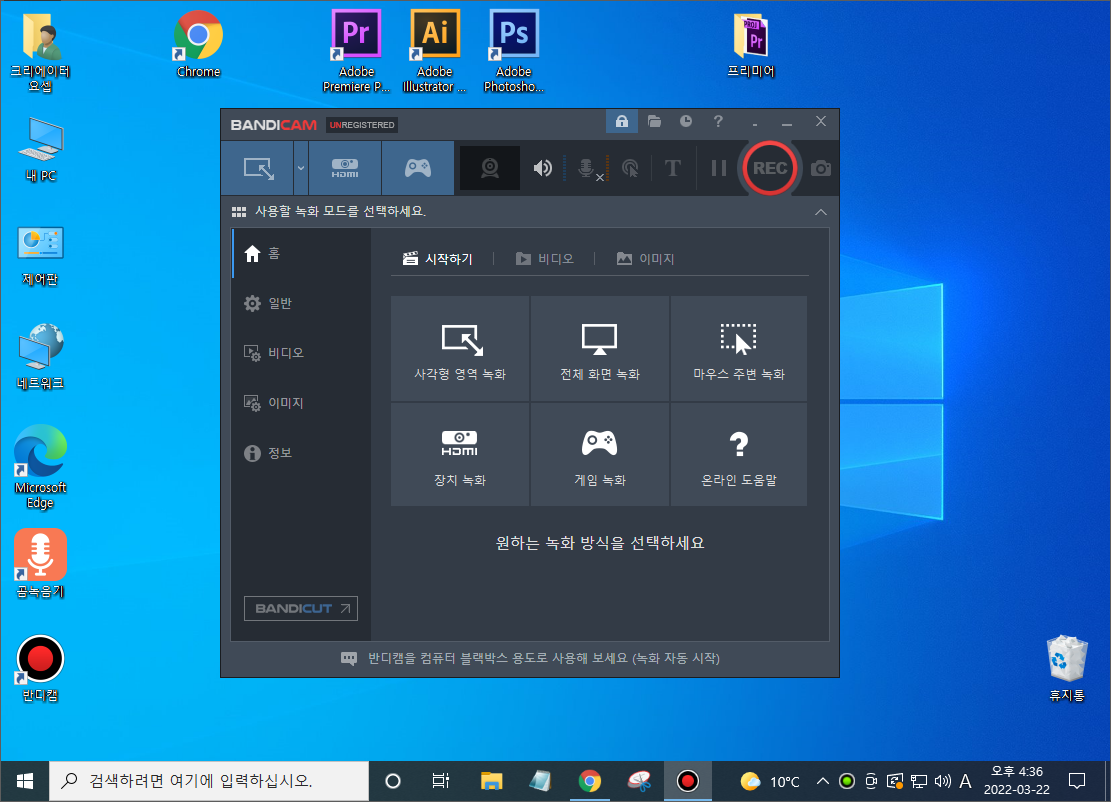Select Chrome desktop shortcut
This screenshot has width=1111, height=802.
point(198,44)
